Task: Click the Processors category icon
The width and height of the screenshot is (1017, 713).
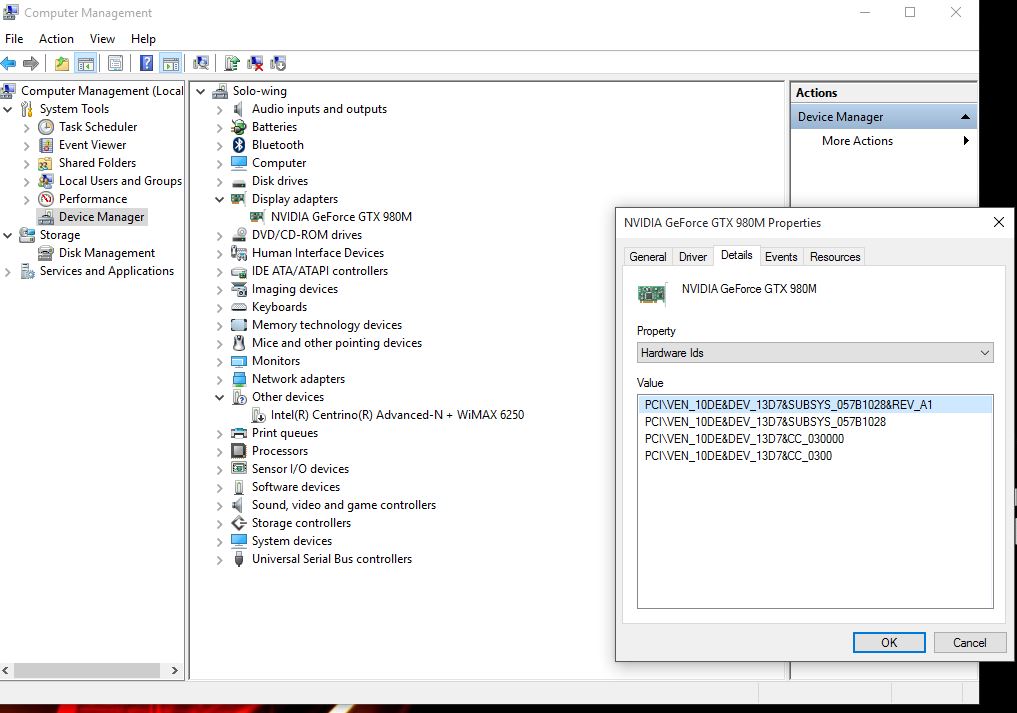Action: [x=239, y=451]
